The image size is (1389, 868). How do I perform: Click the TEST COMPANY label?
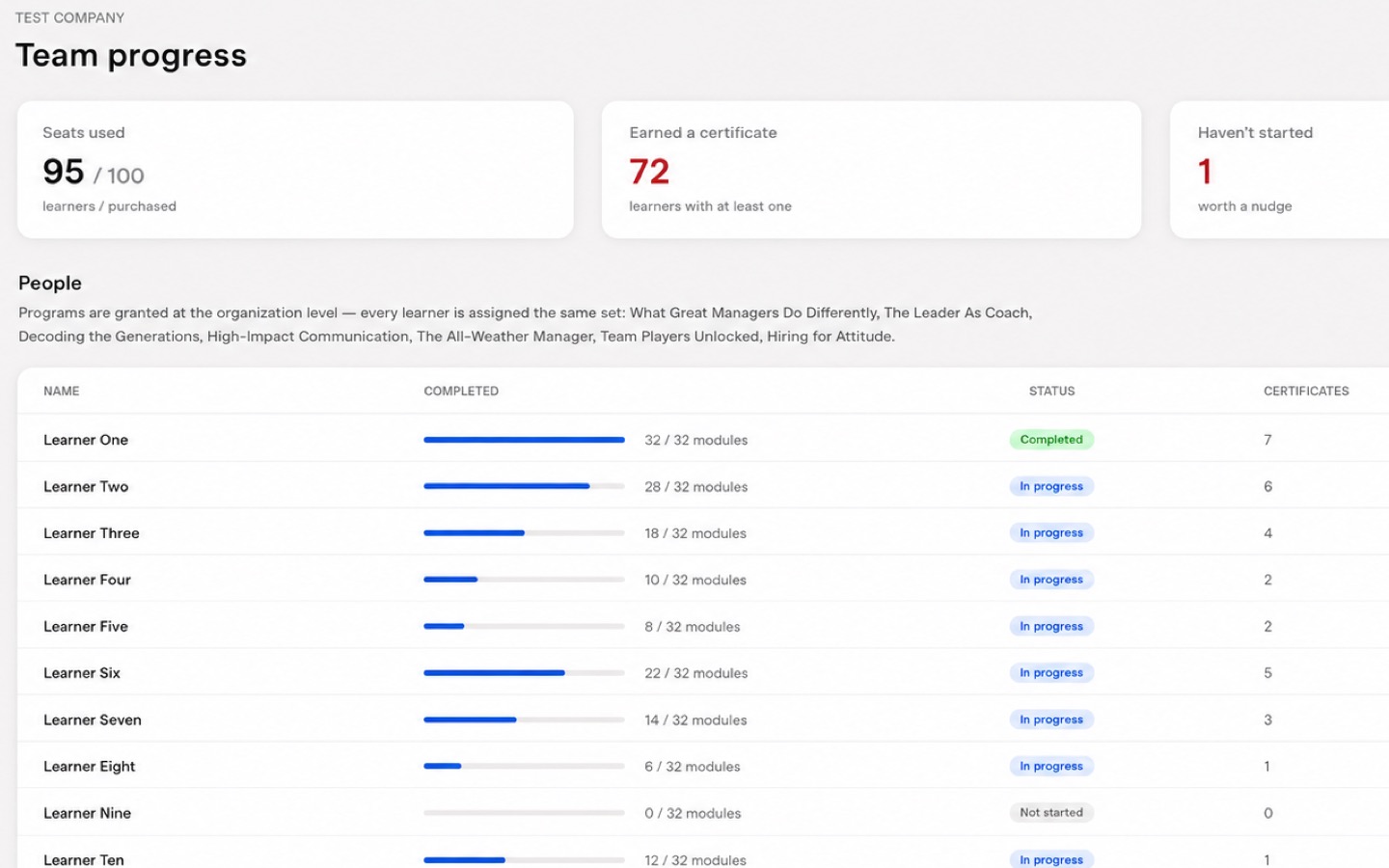coord(69,17)
